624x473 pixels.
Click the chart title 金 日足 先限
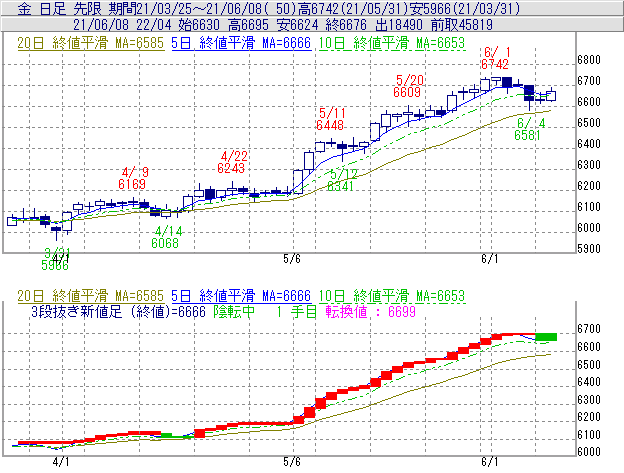click(x=62, y=9)
